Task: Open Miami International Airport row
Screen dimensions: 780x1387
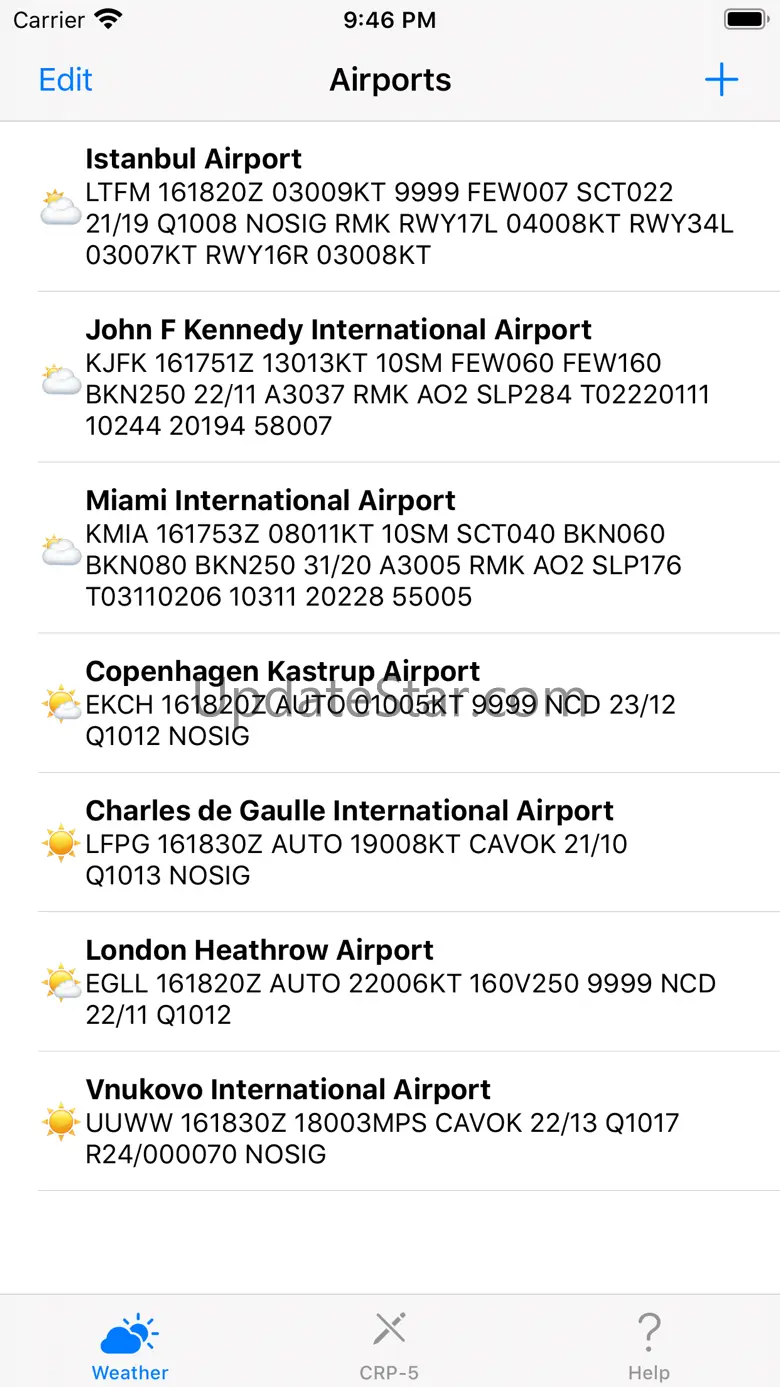Action: click(x=390, y=549)
